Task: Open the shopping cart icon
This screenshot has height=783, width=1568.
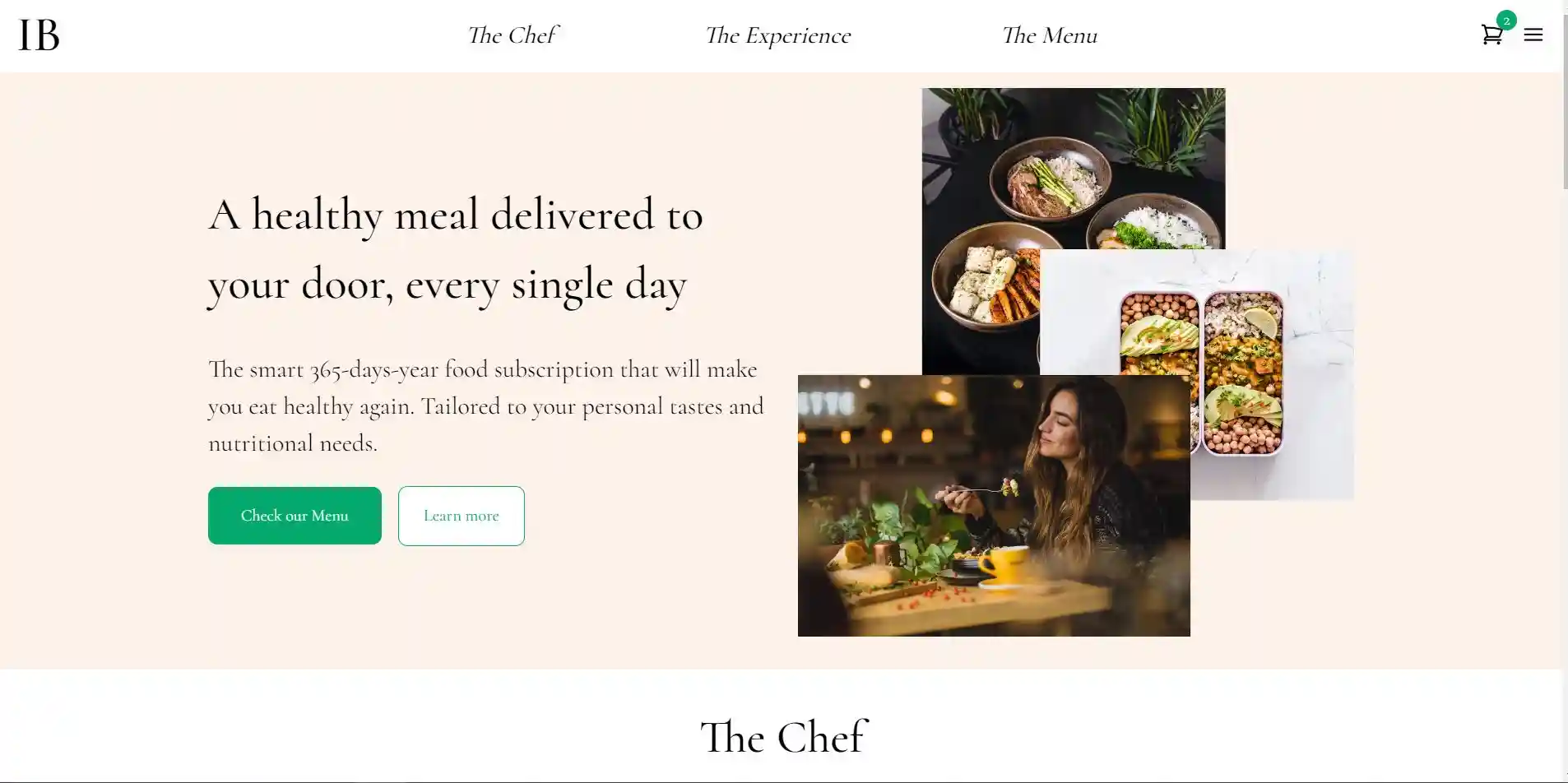Action: pos(1491,35)
